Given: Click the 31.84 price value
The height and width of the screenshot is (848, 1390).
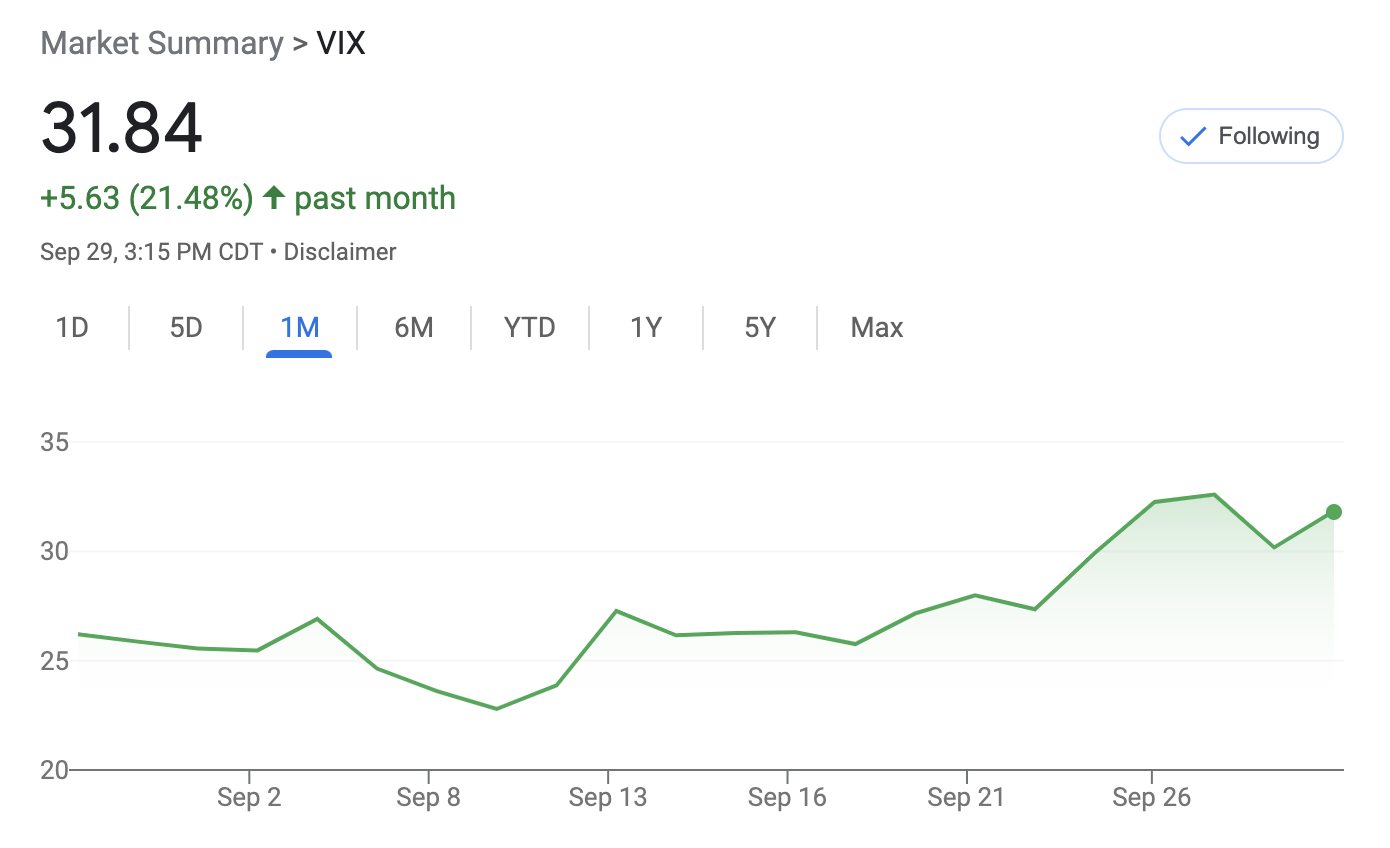Looking at the screenshot, I should pos(122,128).
